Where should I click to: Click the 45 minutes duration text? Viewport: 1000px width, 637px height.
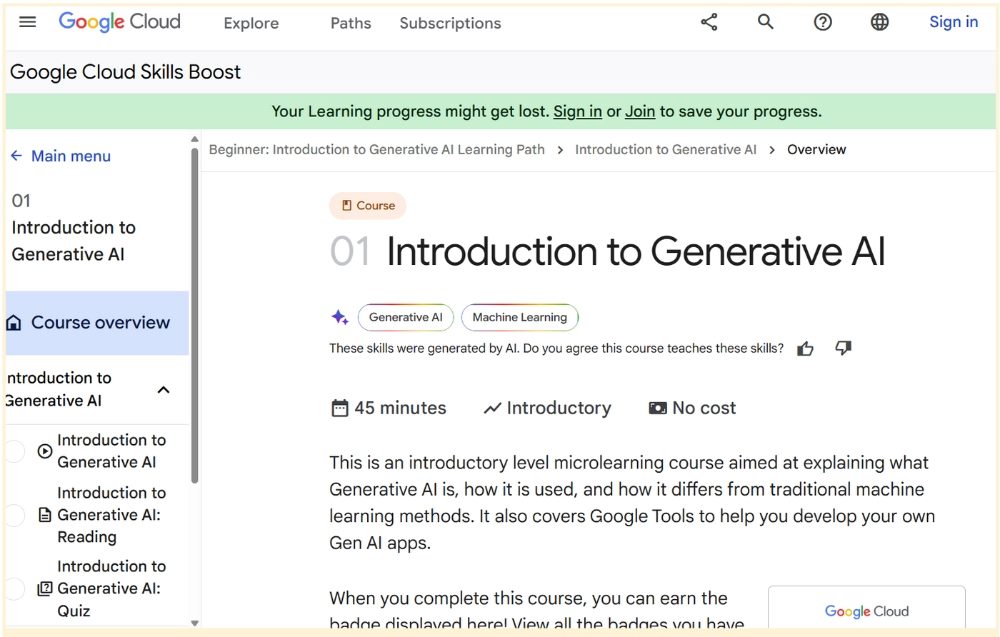(x=401, y=408)
